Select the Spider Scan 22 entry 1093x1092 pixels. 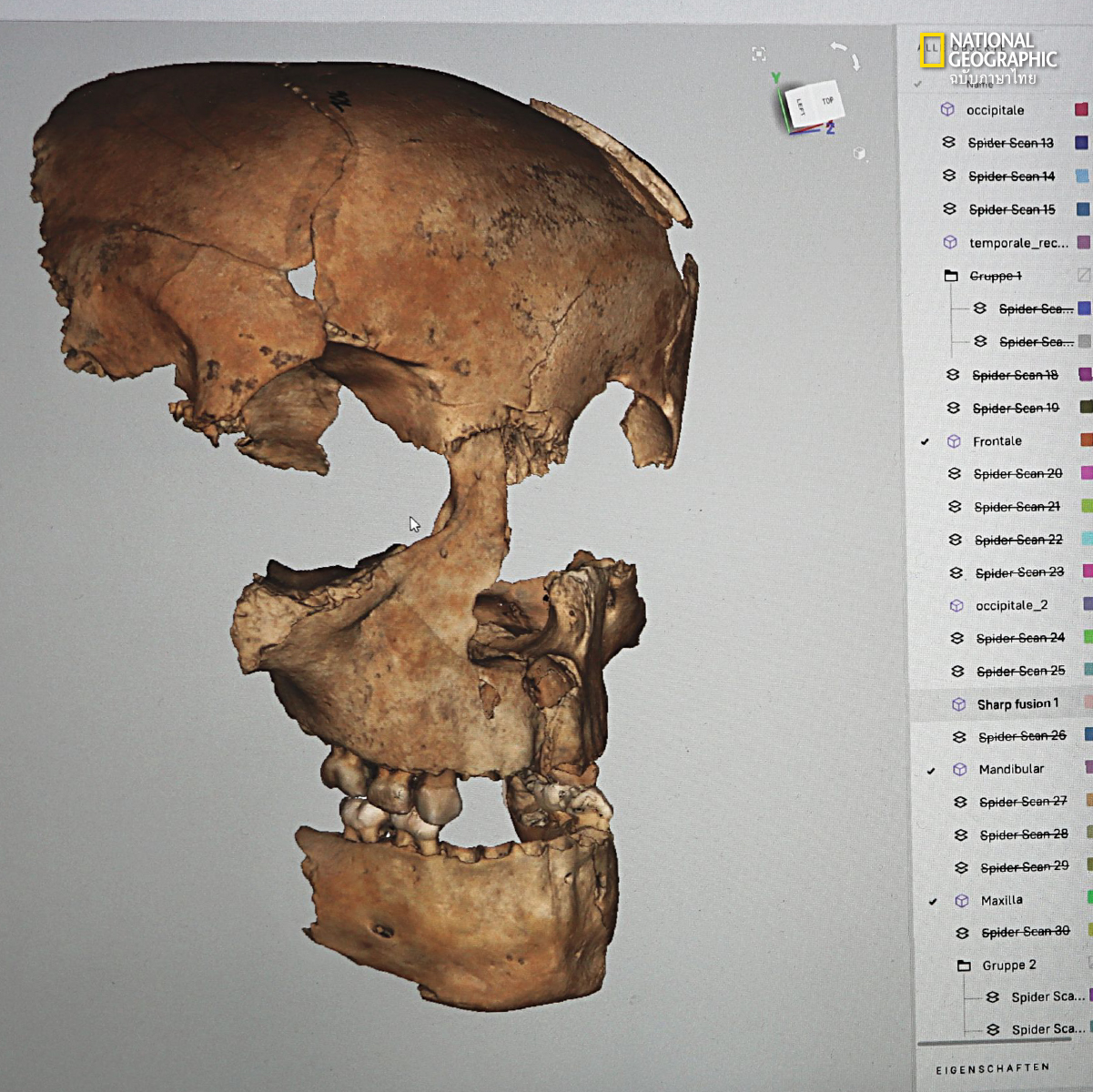coord(1017,540)
